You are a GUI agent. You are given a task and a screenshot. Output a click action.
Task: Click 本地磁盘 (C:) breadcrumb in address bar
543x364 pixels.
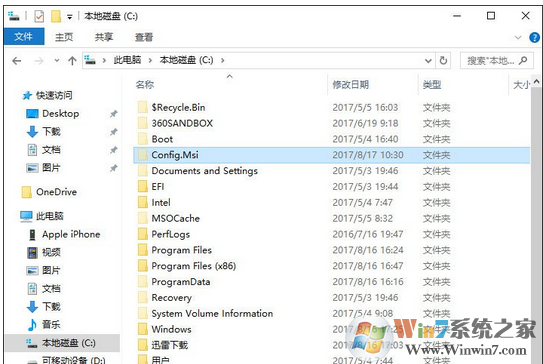[x=186, y=60]
